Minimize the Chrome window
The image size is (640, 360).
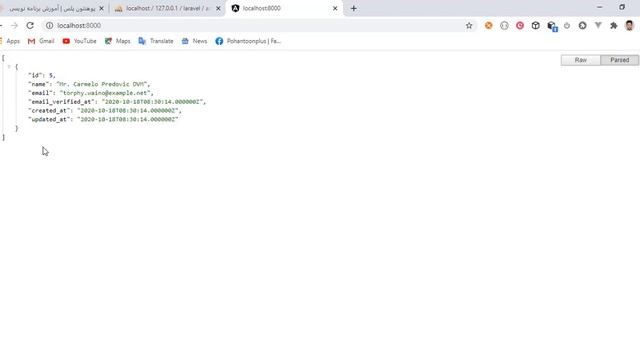(x=599, y=7)
